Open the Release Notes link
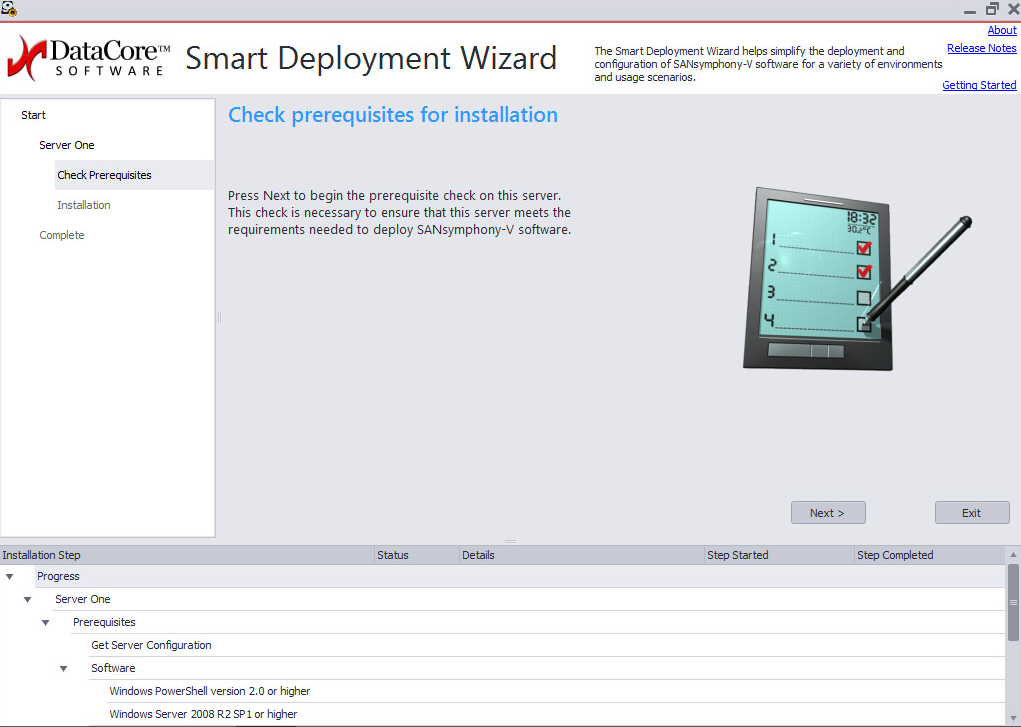The width and height of the screenshot is (1021, 727). [x=981, y=47]
